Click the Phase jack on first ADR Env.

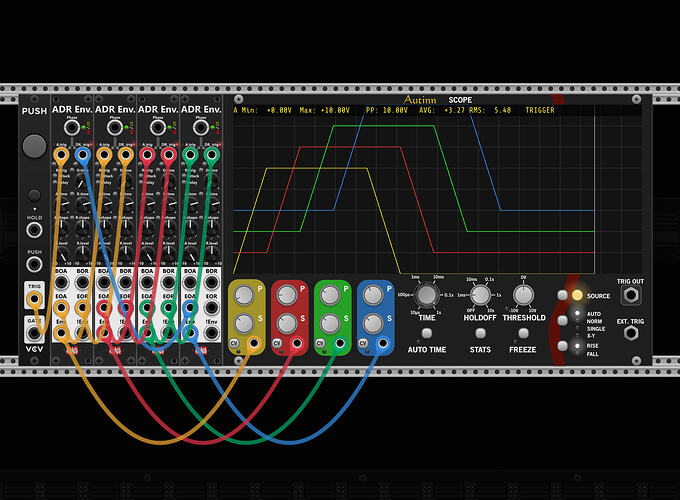(72, 128)
